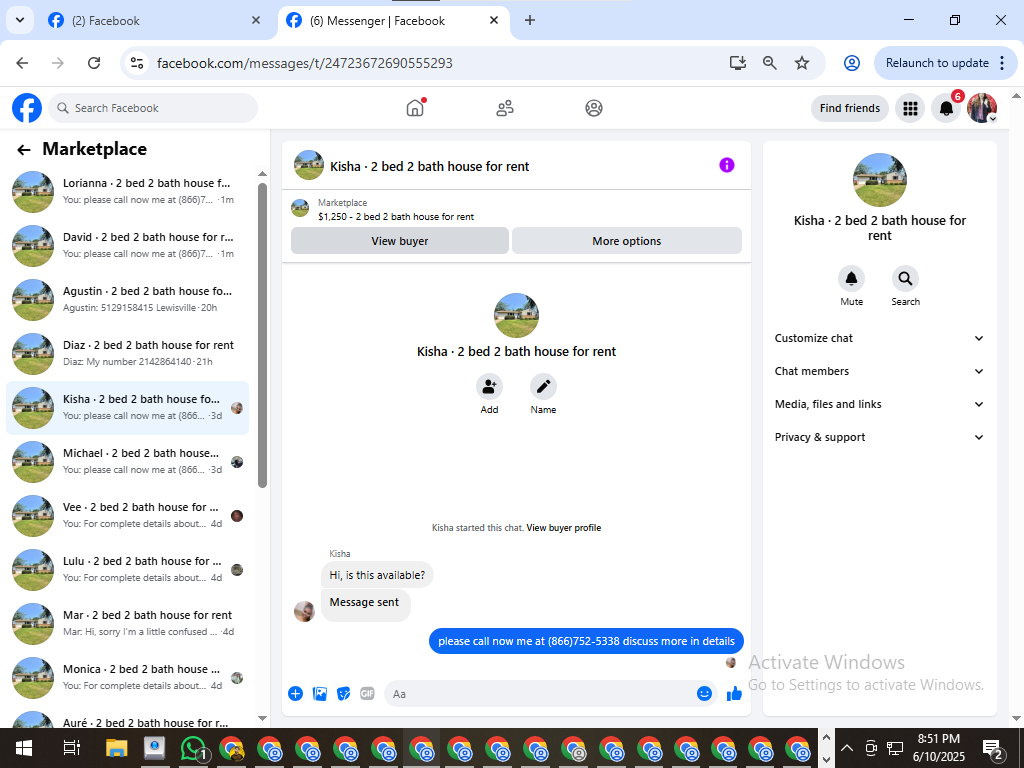Click the purple conversation info icon
1024x768 pixels.
coord(727,165)
